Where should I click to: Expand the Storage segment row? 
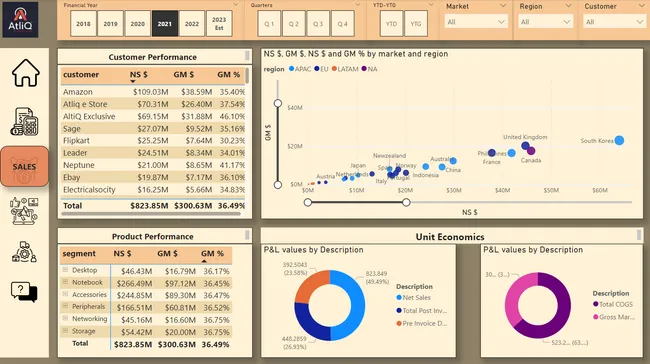point(65,330)
